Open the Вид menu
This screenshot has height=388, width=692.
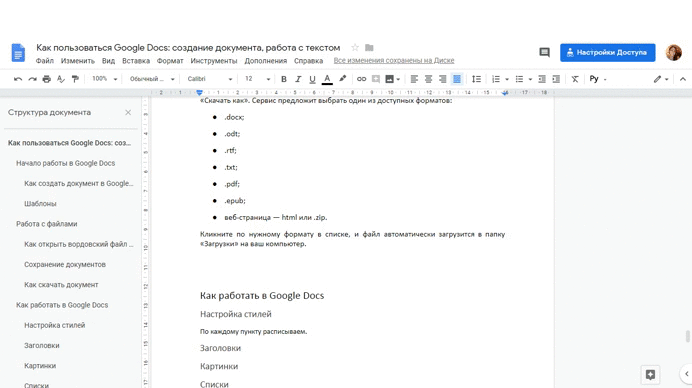108,61
